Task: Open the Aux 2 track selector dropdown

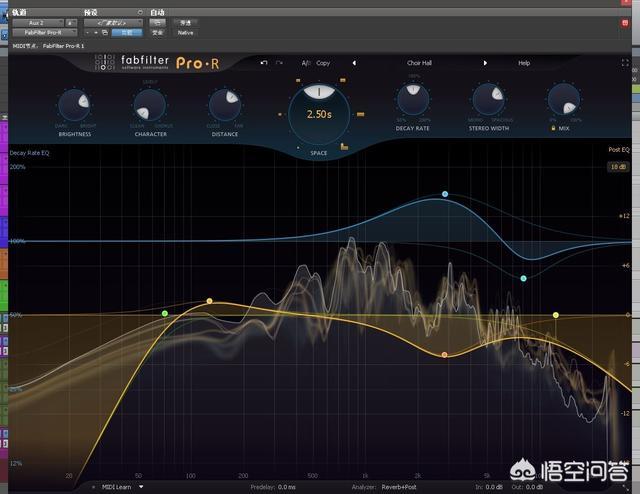Action: coord(38,23)
